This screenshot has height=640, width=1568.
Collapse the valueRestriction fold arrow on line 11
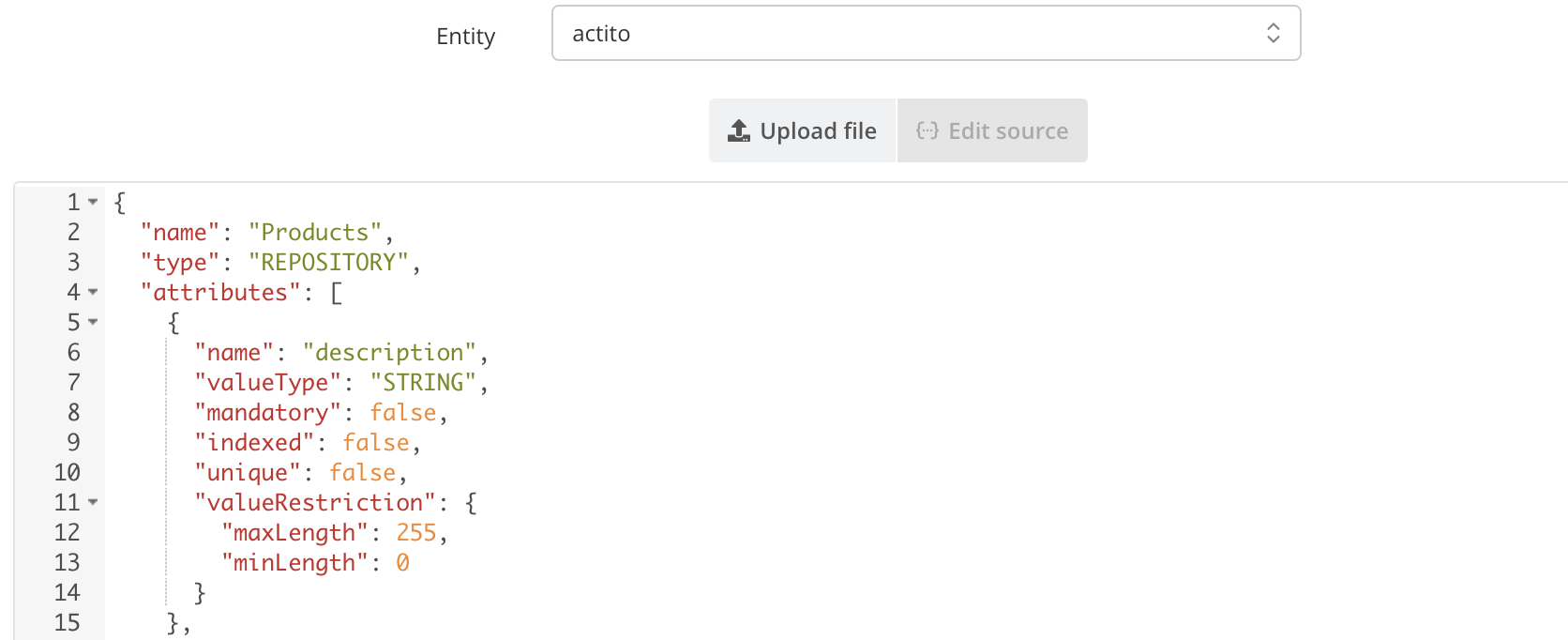93,502
